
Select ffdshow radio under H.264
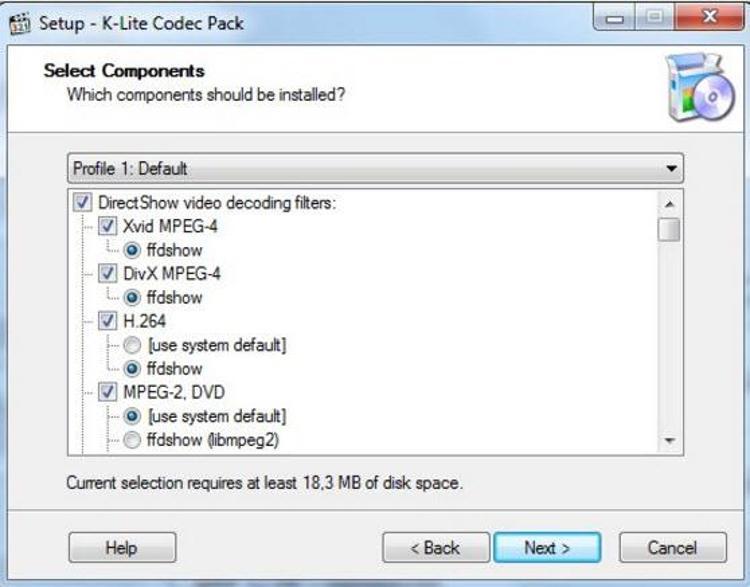click(133, 368)
